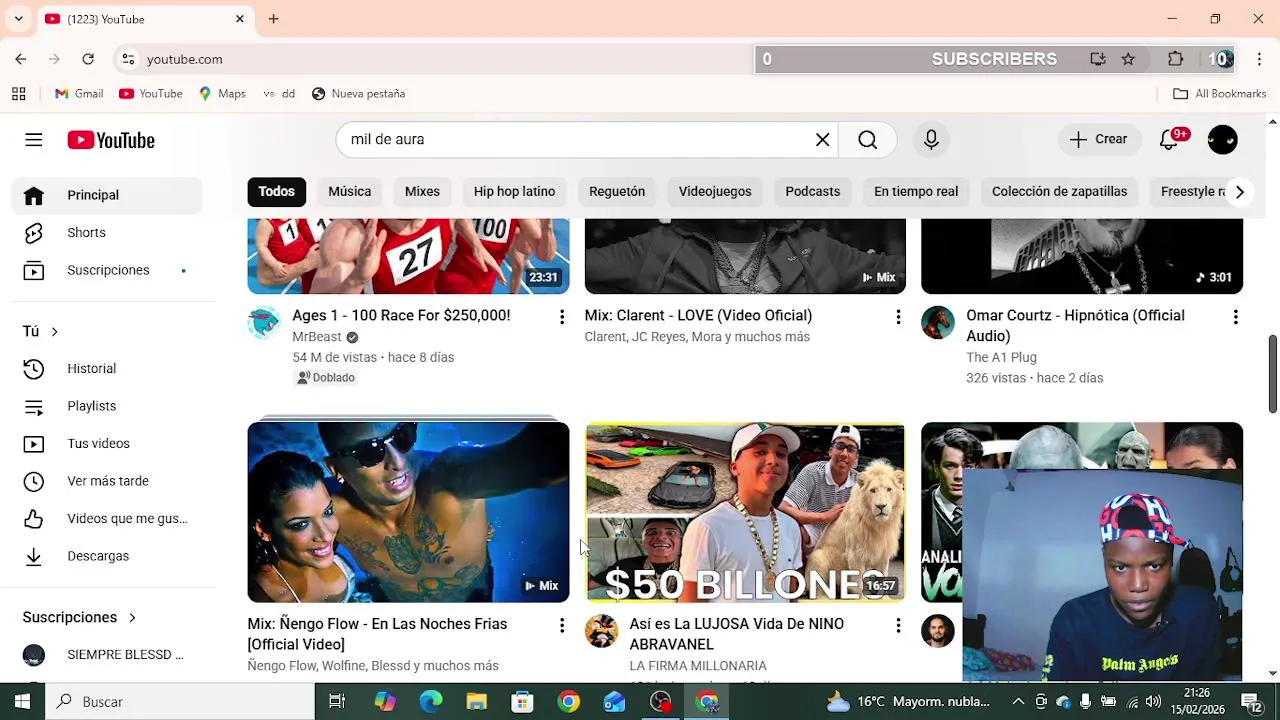1280x720 pixels.
Task: Open more options for the NINO ABRAVANEL video
Action: point(898,626)
